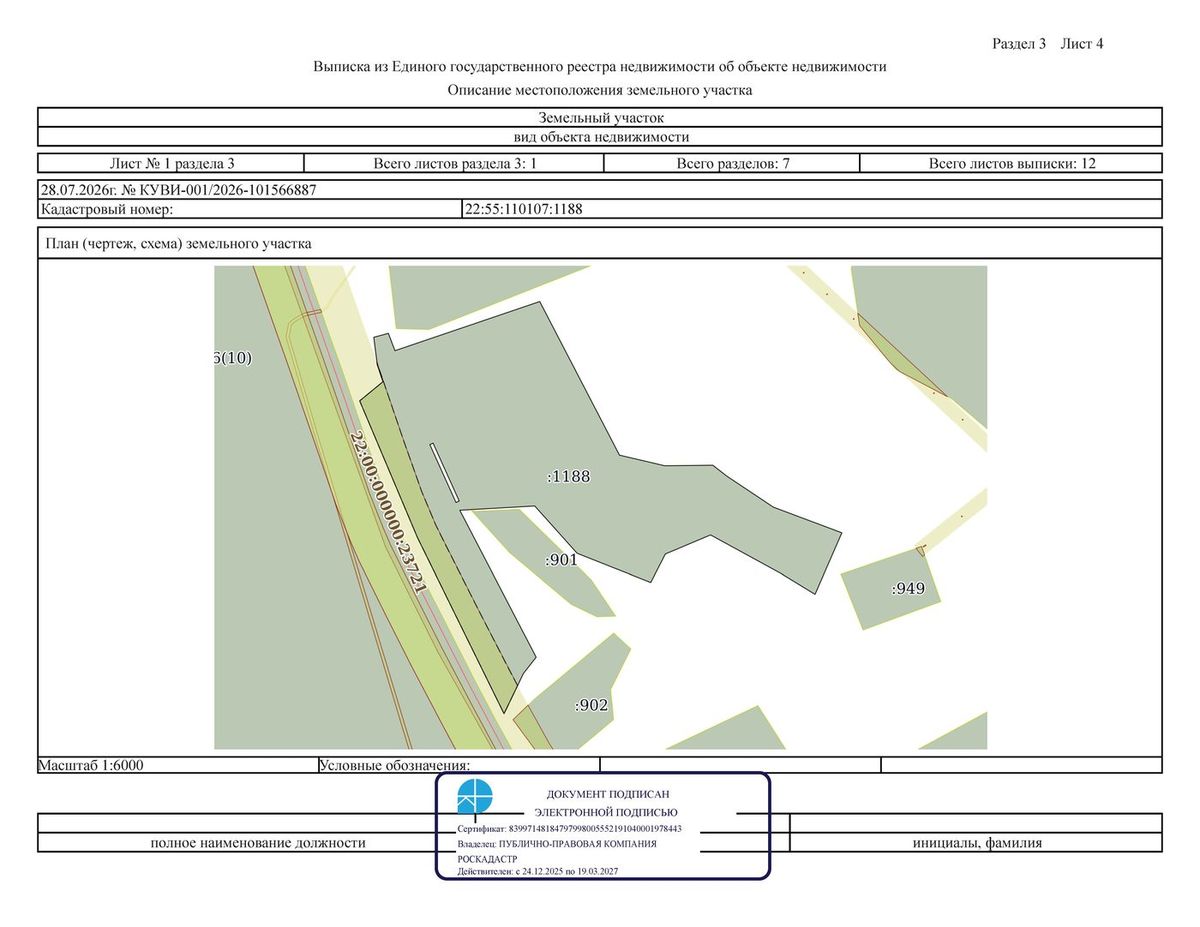The image size is (1200, 927).
Task: Select the word 'РОСКАДАСТР' in the stamp
Action: click(487, 859)
